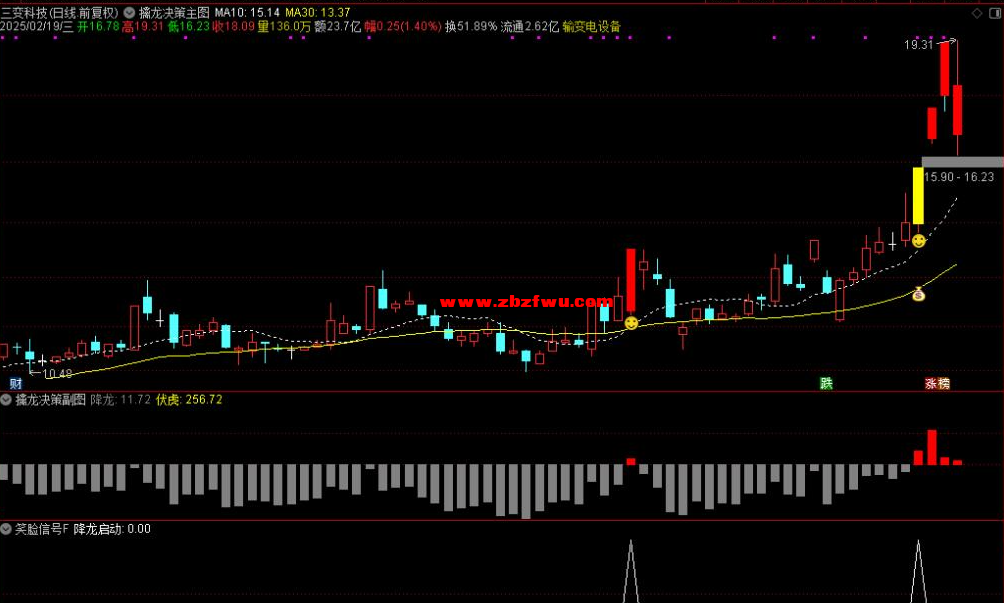1004x603 pixels.
Task: Click the smiley signal under the yellow candle
Action: (918, 241)
